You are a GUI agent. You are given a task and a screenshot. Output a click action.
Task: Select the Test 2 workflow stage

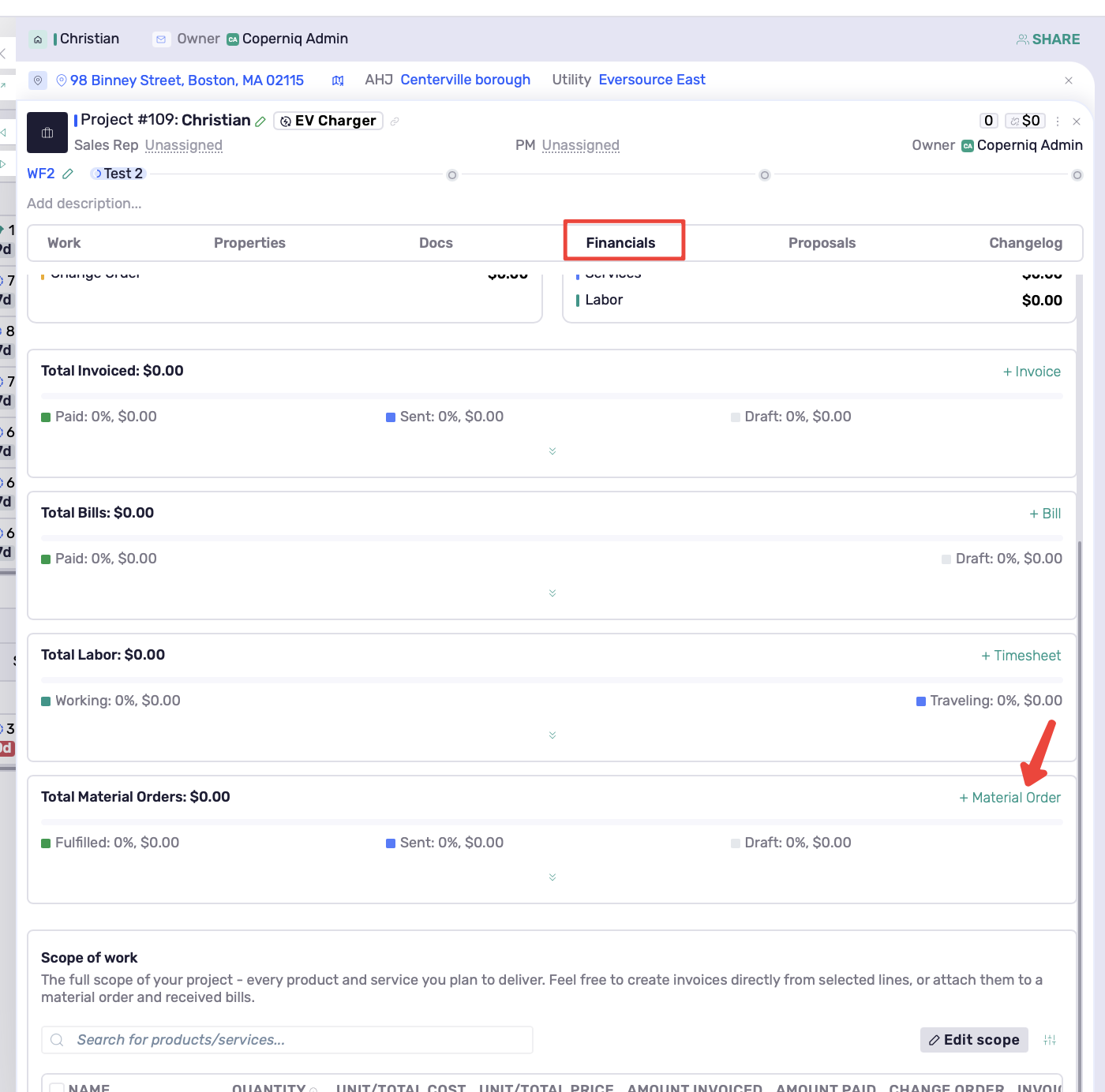118,174
